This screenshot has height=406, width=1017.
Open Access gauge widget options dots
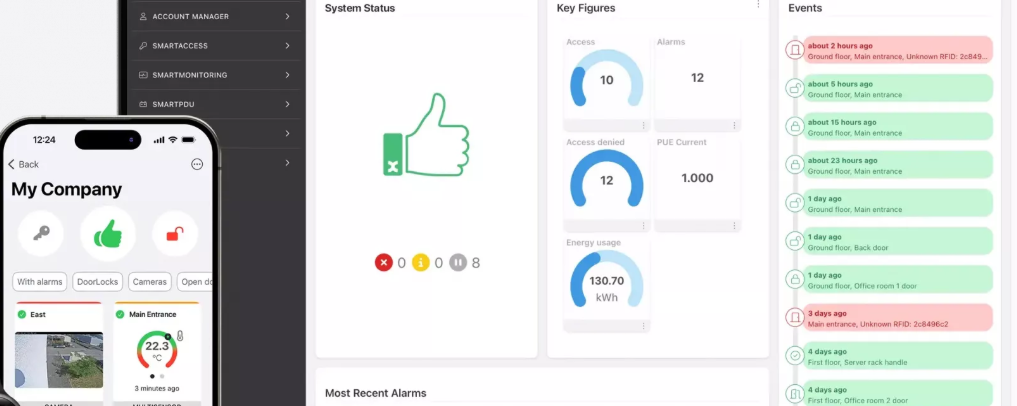coord(644,126)
